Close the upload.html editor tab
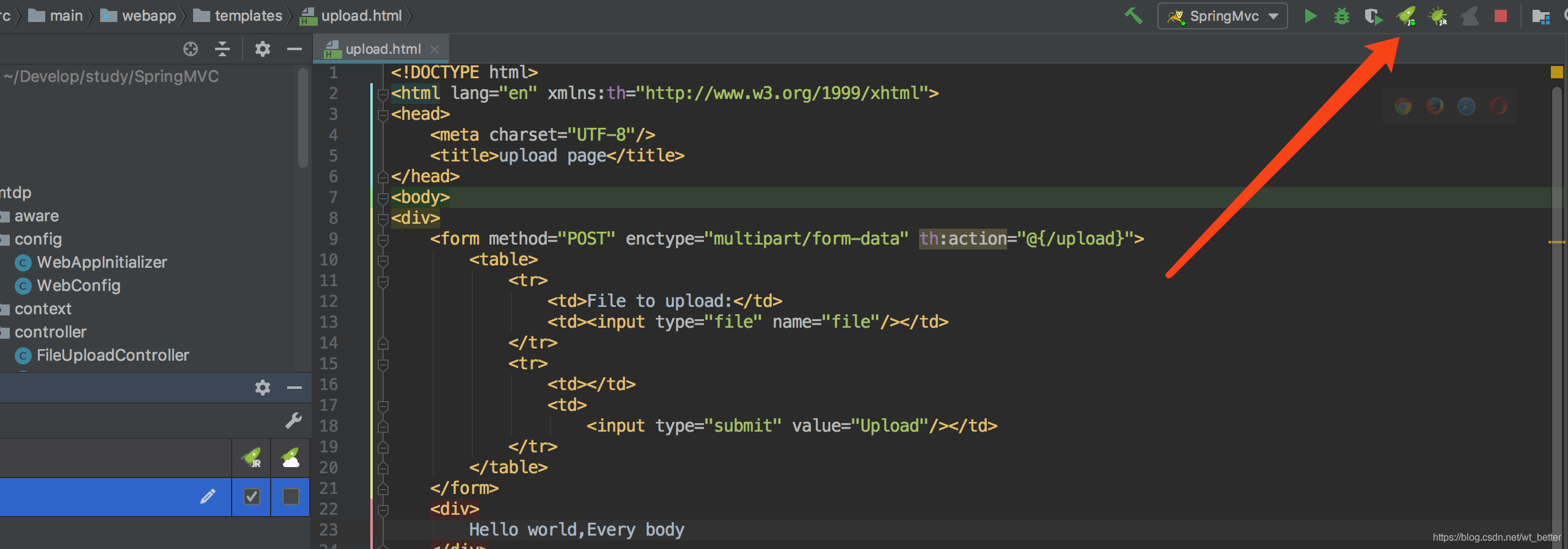Viewport: 1568px width, 549px height. [x=434, y=49]
